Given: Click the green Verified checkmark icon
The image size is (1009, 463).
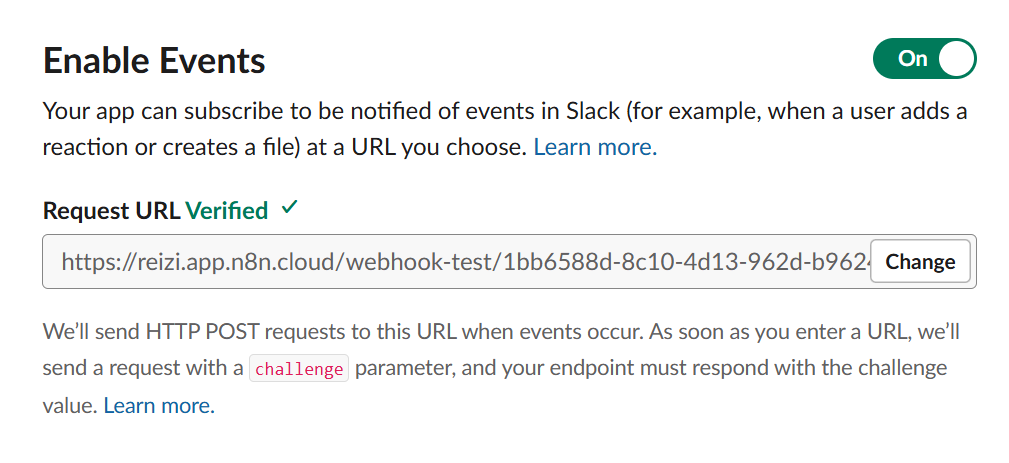Looking at the screenshot, I should tap(290, 209).
